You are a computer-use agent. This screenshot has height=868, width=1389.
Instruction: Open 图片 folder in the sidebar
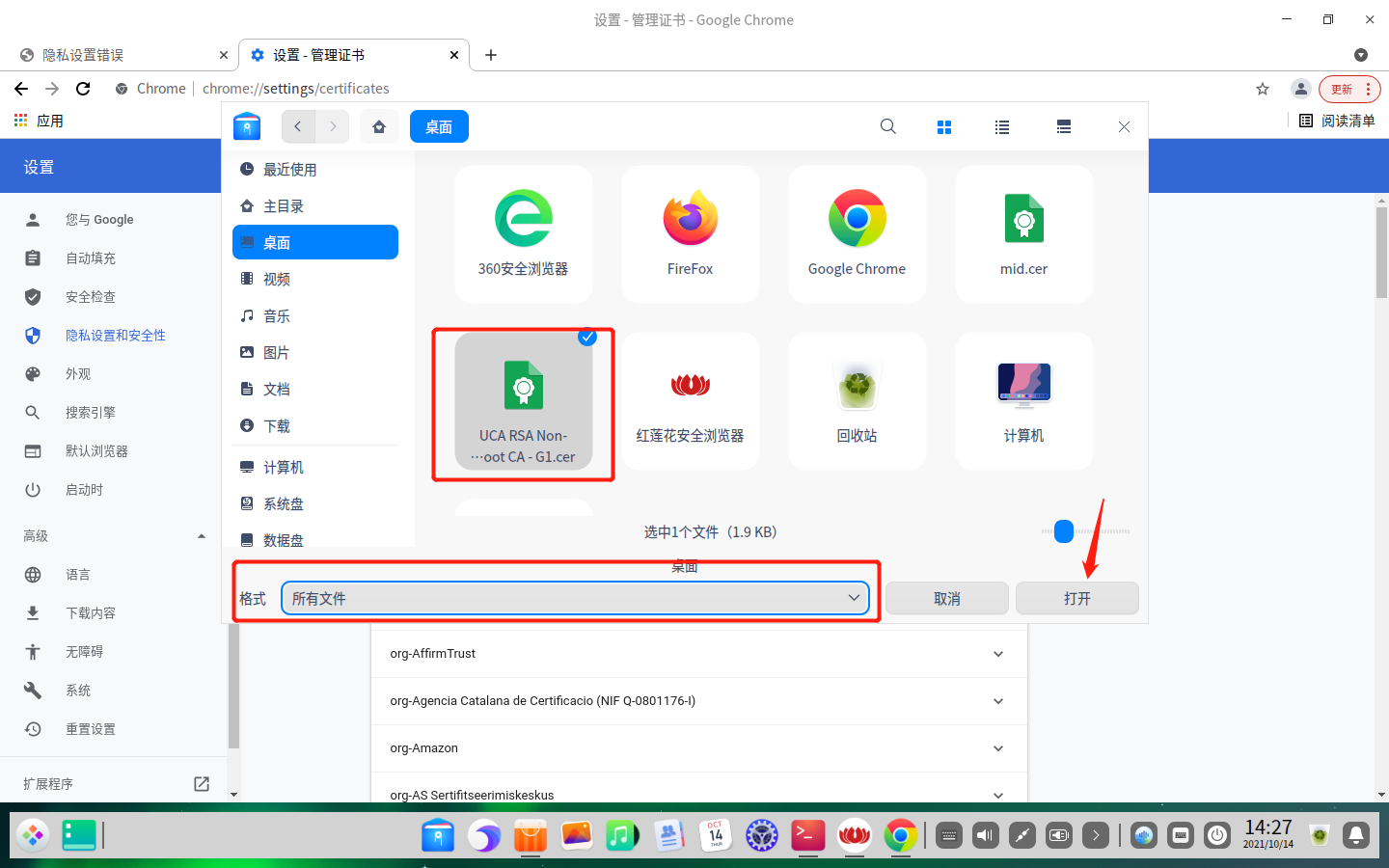point(315,352)
